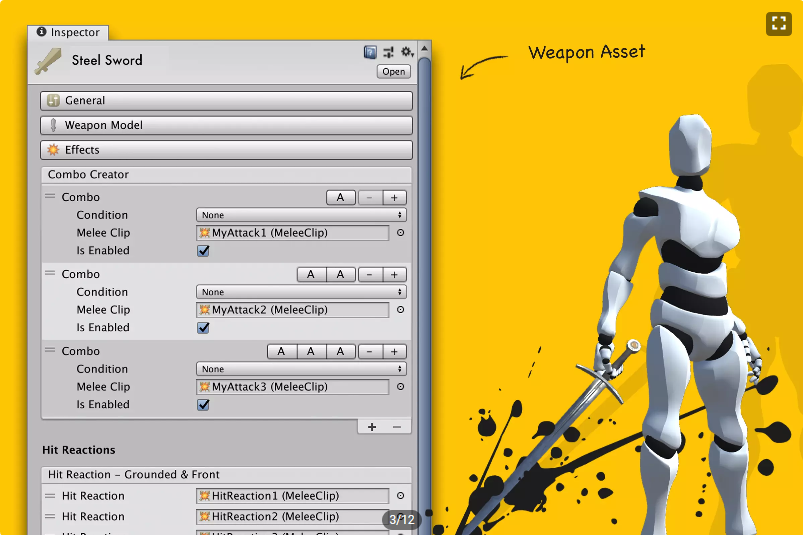The width and height of the screenshot is (803, 535).
Task: Disable Is Enabled for MyAttack2 combo
Action: (203, 328)
